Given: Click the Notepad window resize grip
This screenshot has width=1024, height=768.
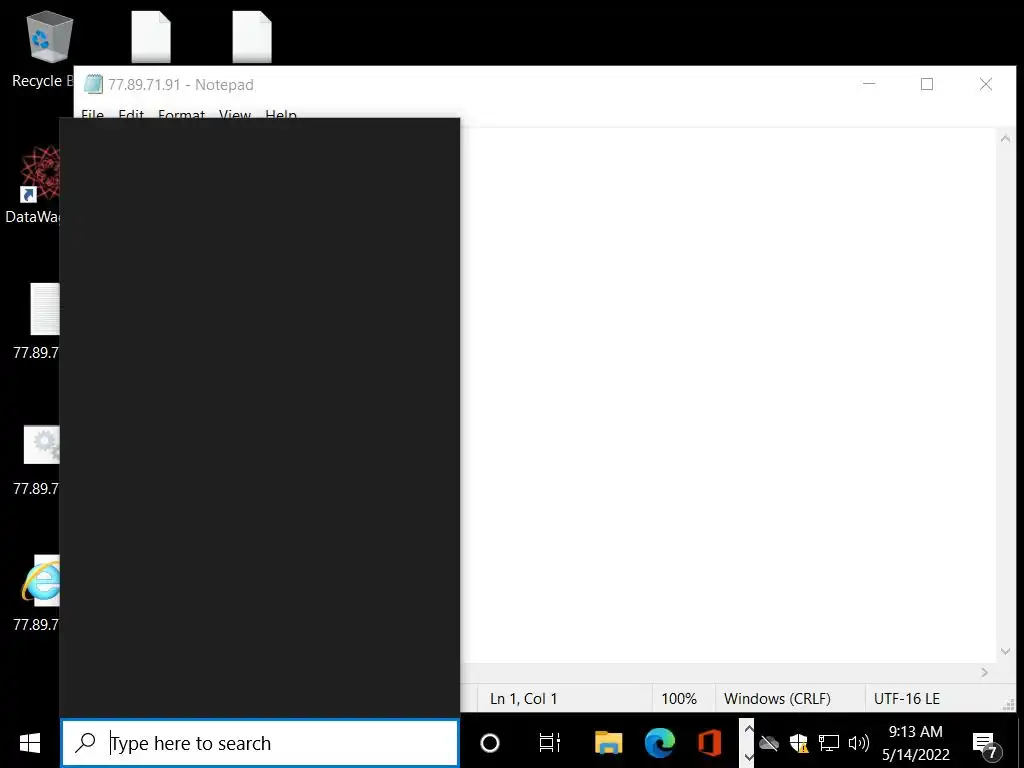Looking at the screenshot, I should [x=1008, y=704].
